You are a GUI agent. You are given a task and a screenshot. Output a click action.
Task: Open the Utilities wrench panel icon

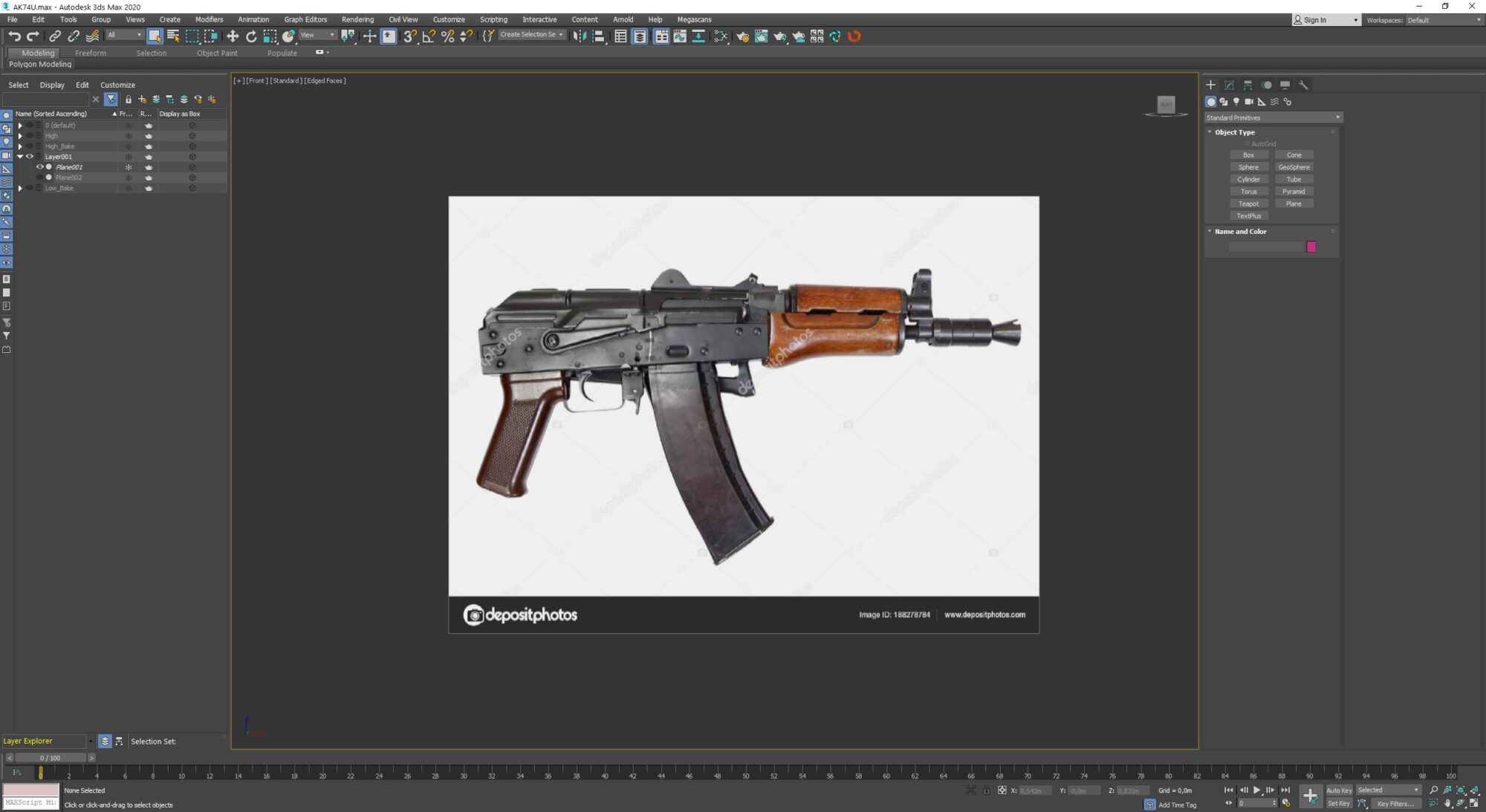1303,85
